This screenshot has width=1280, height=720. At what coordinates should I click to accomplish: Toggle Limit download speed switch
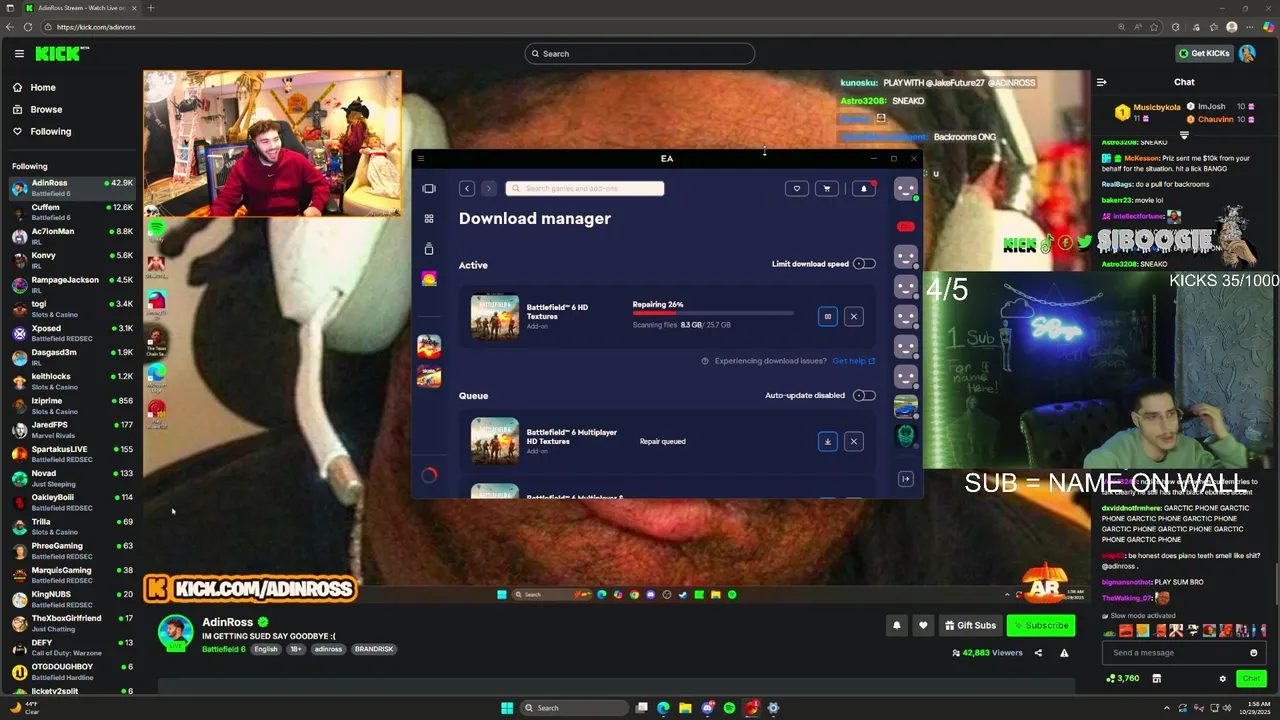point(864,264)
